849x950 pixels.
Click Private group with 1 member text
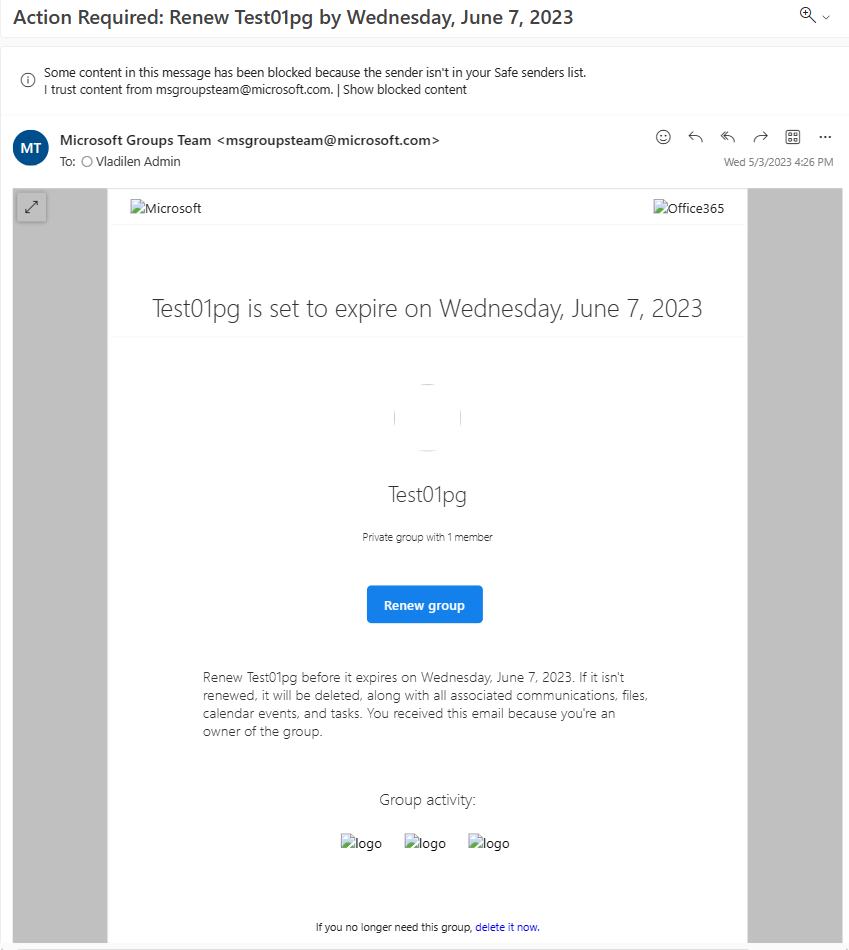(427, 537)
